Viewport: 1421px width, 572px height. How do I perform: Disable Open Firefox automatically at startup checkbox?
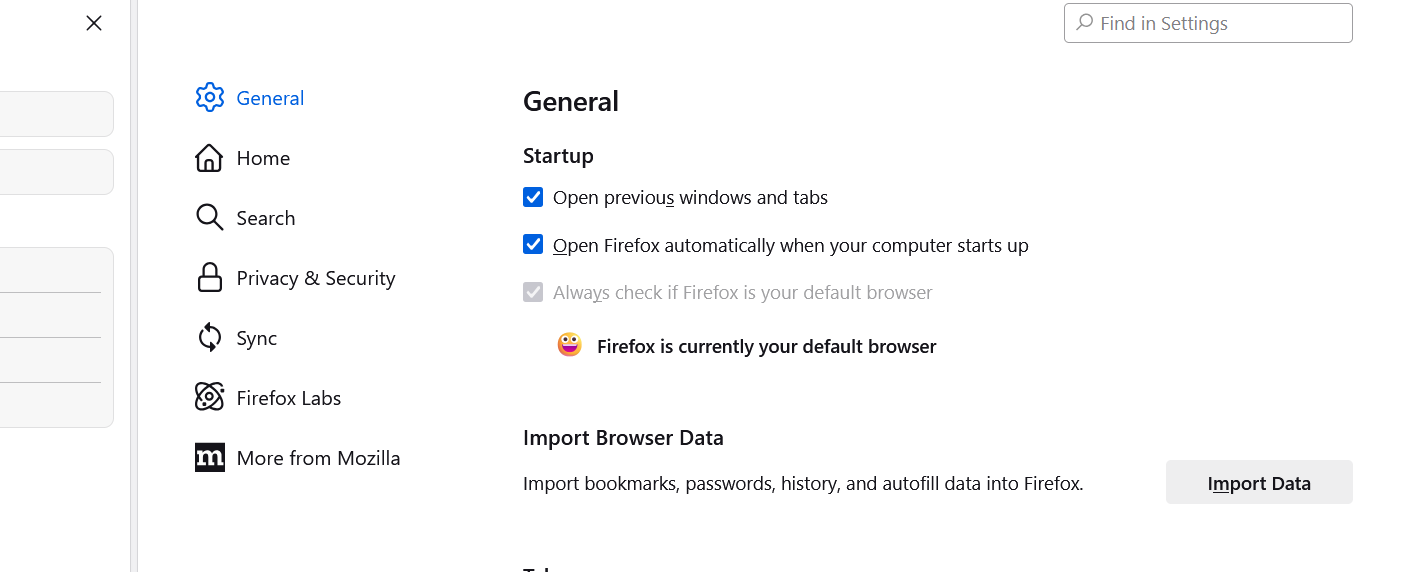(533, 244)
